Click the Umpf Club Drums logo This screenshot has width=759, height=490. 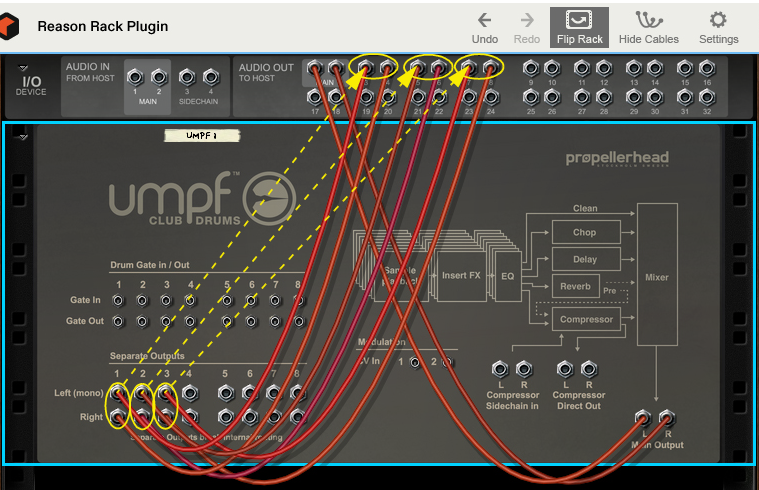coord(202,199)
